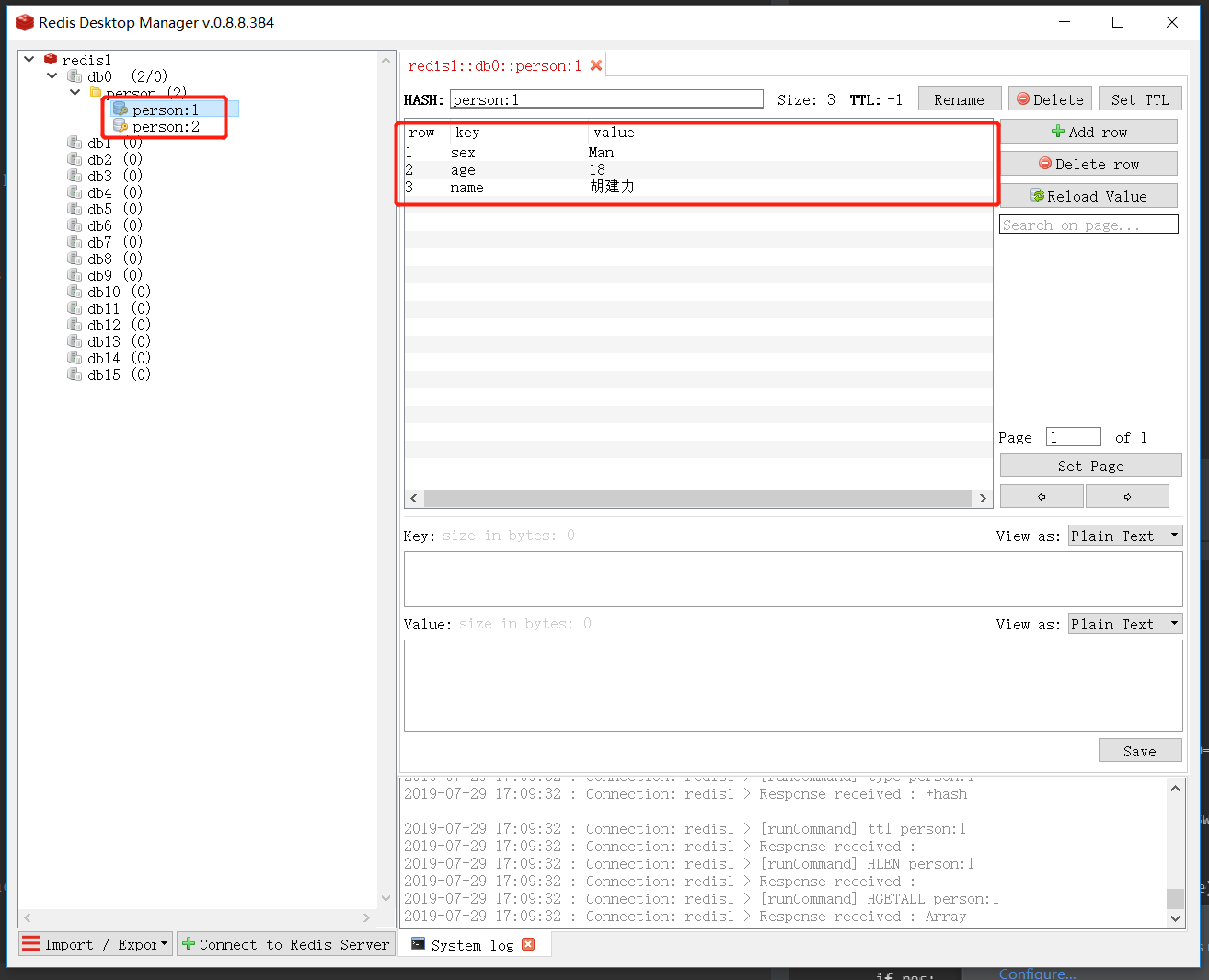Open the System log tab
1209x980 pixels.
click(472, 945)
